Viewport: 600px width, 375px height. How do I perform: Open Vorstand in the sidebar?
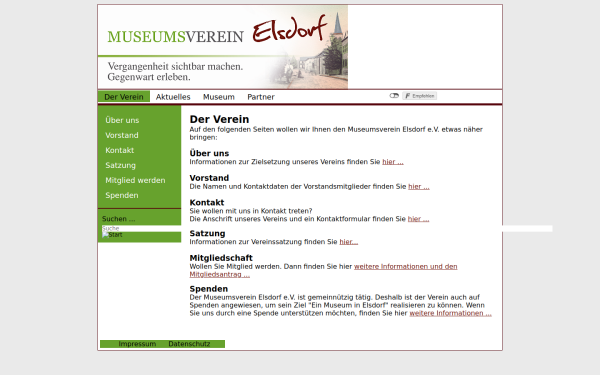(122, 135)
